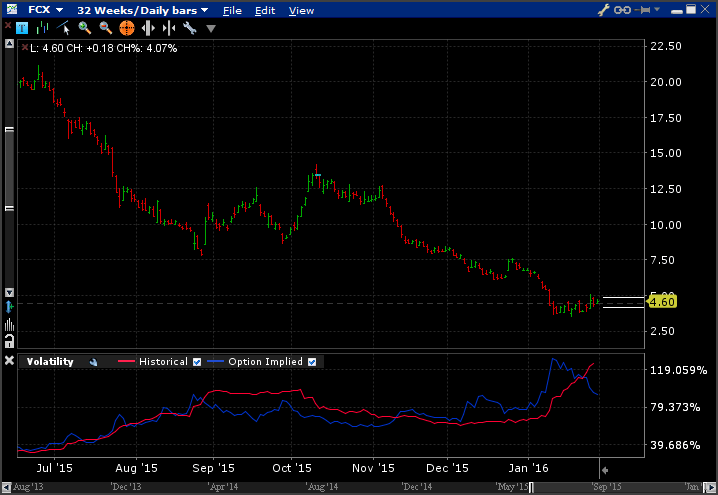718x495 pixels.
Task: Click the chart application icon in title bar
Action: (x=11, y=9)
